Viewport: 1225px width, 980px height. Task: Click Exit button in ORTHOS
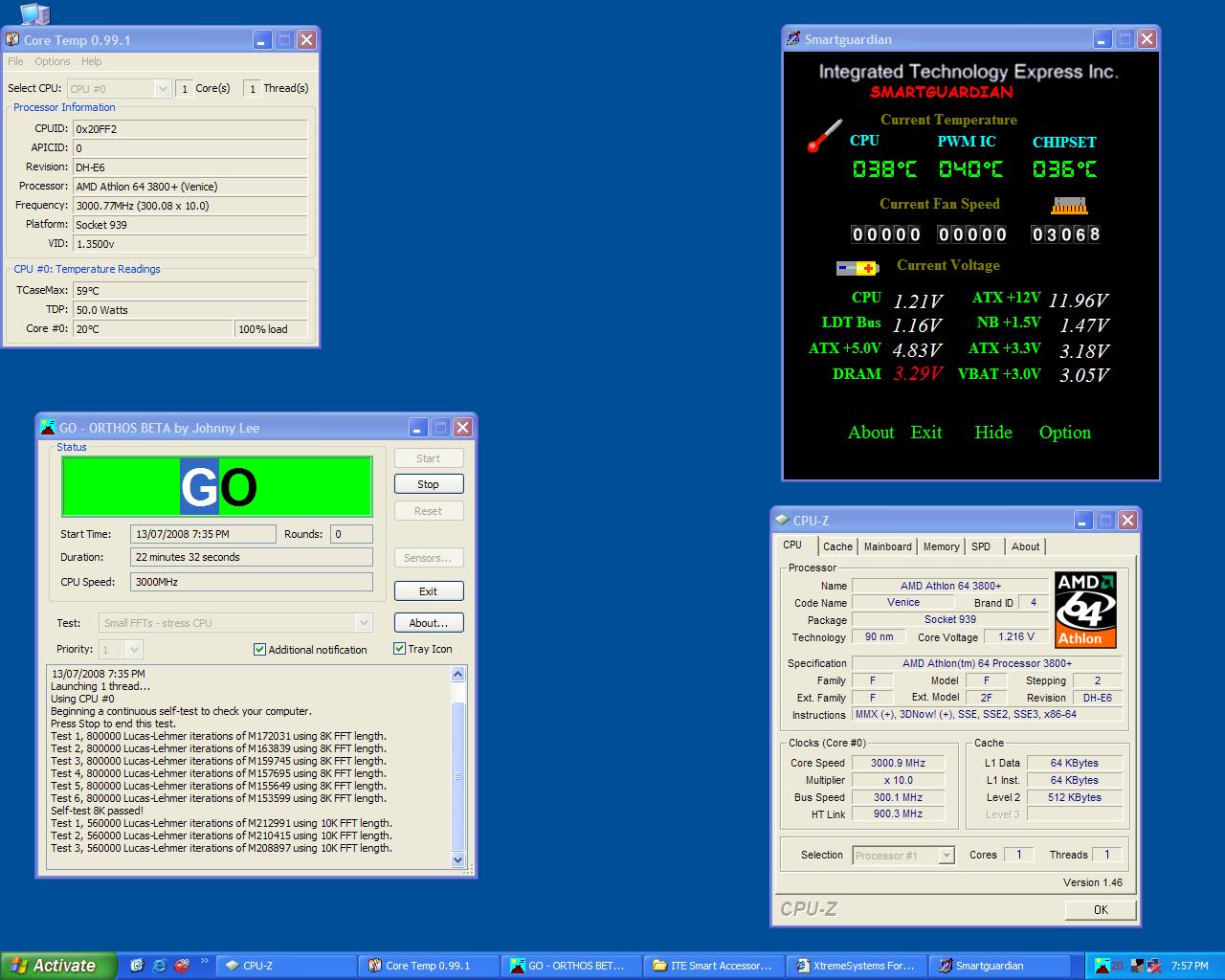[x=429, y=591]
